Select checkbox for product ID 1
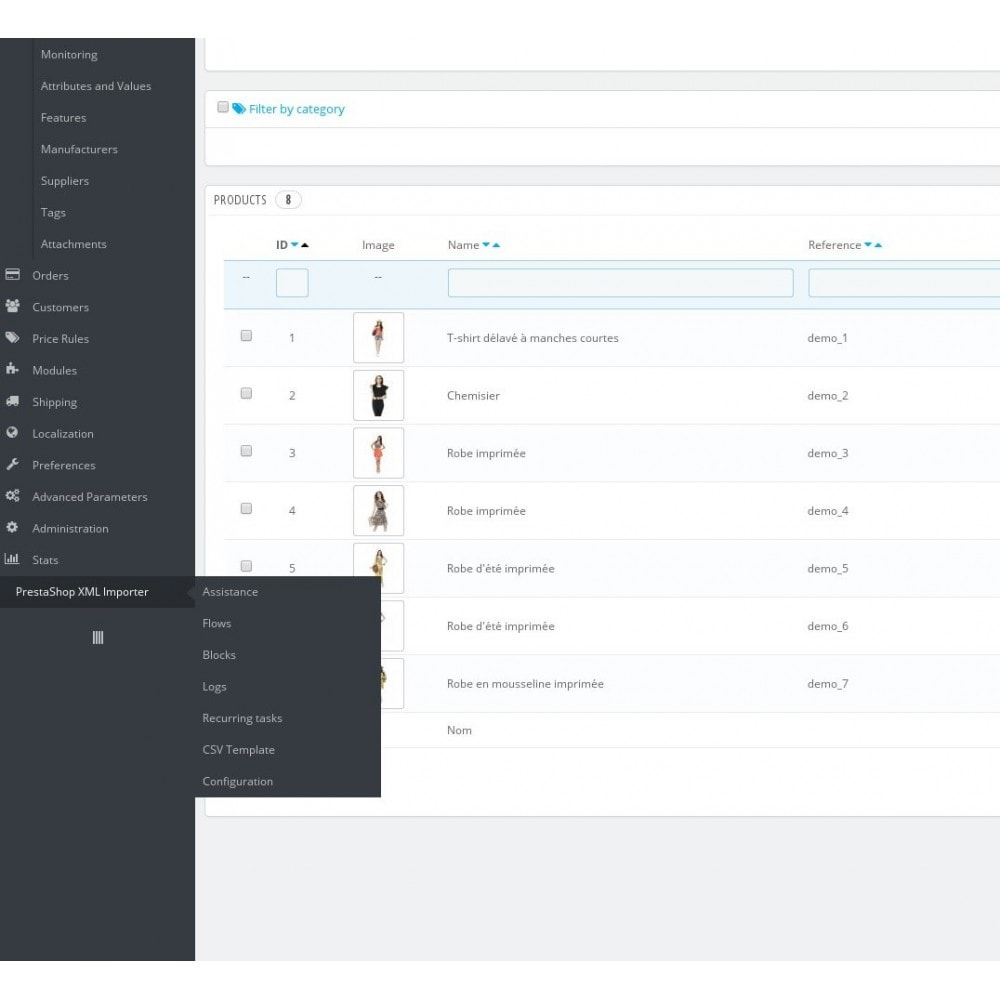 pyautogui.click(x=246, y=335)
